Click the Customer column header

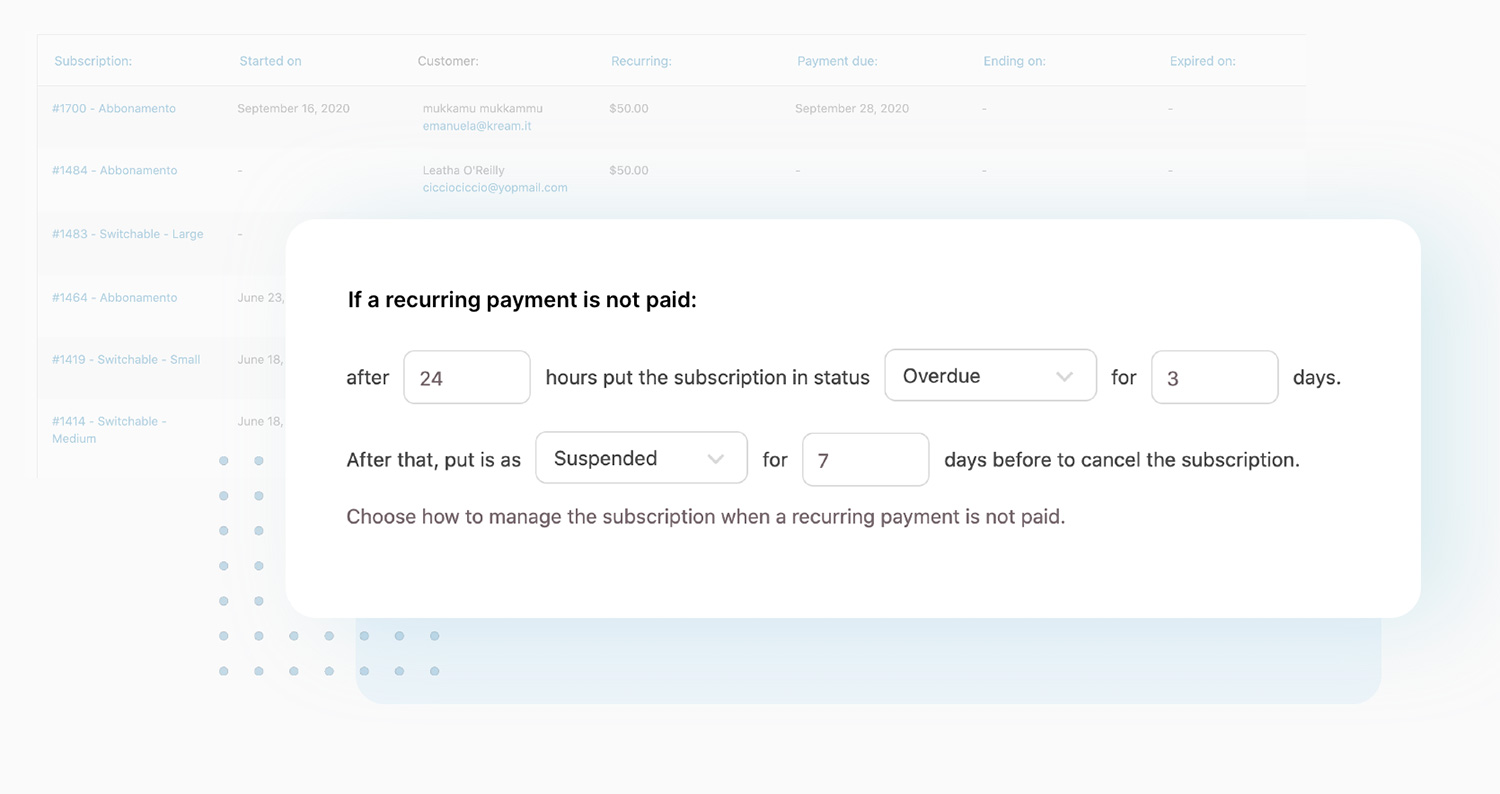pos(448,60)
